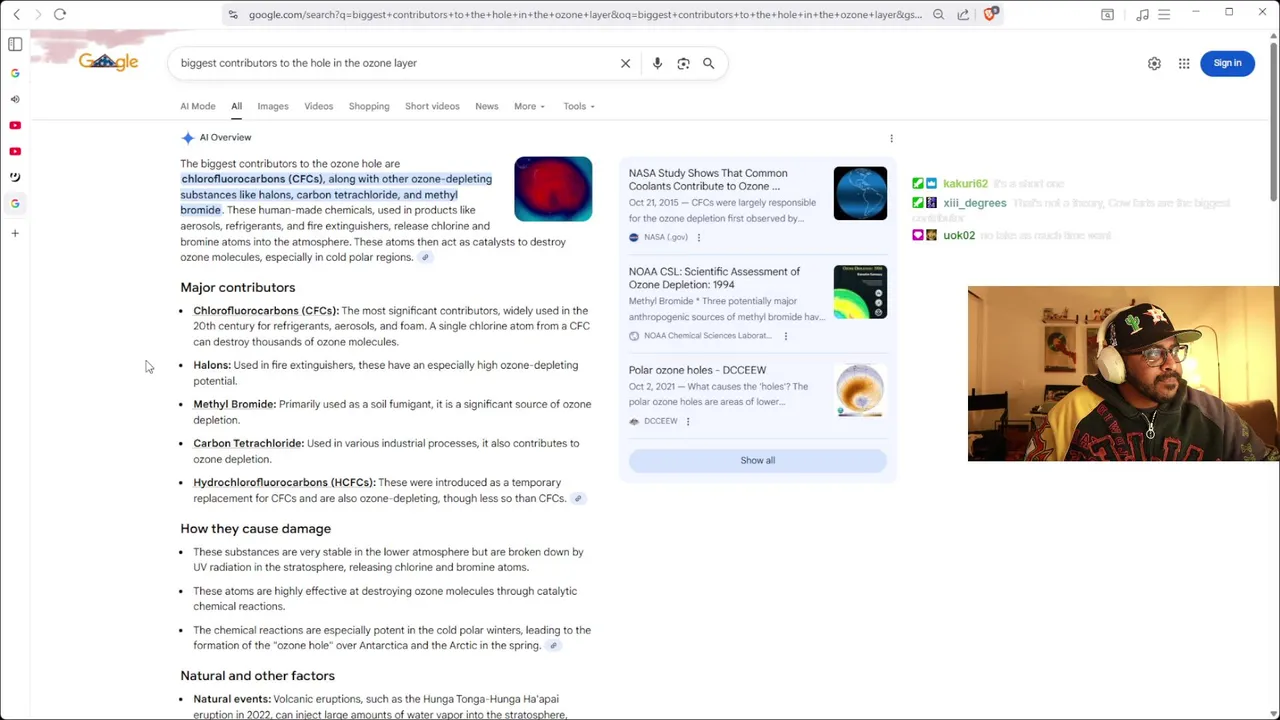Screen dimensions: 1280x720
Task: Open three-dot menu beside NASA (.gov) source
Action: tap(698, 237)
